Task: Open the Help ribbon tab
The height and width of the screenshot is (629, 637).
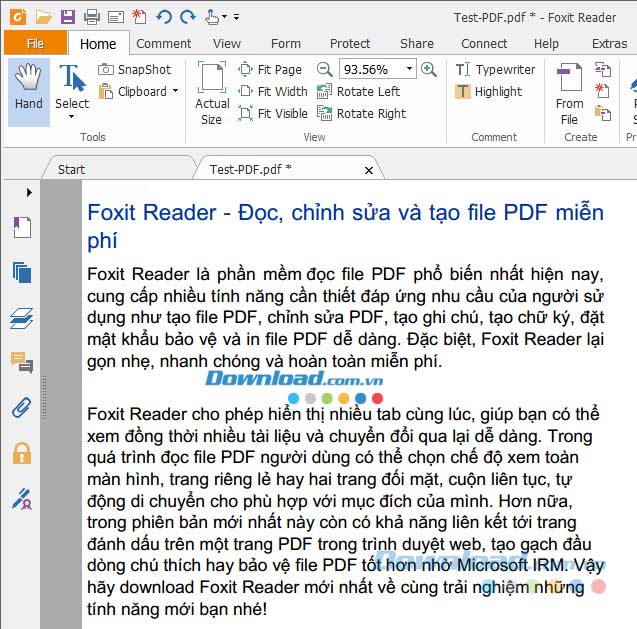Action: tap(546, 43)
